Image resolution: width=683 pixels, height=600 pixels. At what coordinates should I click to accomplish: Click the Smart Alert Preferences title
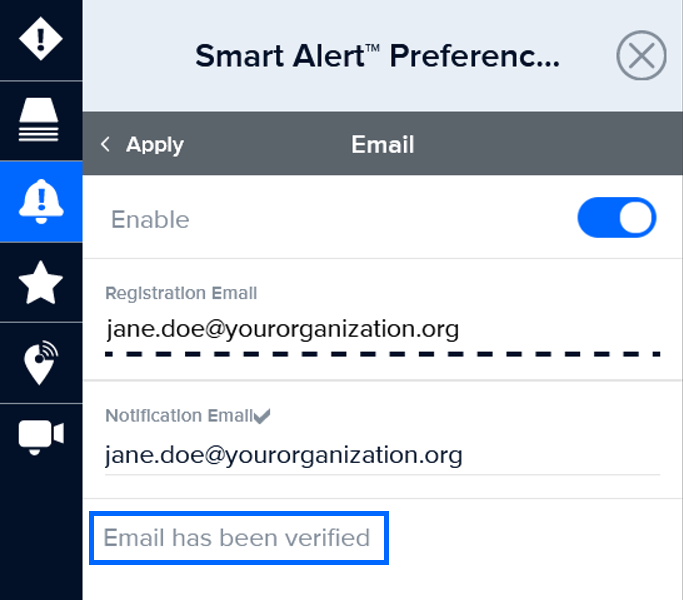click(378, 56)
